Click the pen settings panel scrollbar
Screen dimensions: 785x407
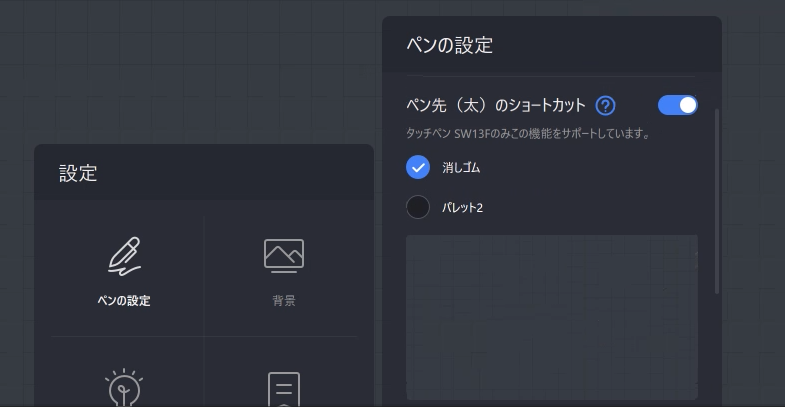click(x=716, y=200)
